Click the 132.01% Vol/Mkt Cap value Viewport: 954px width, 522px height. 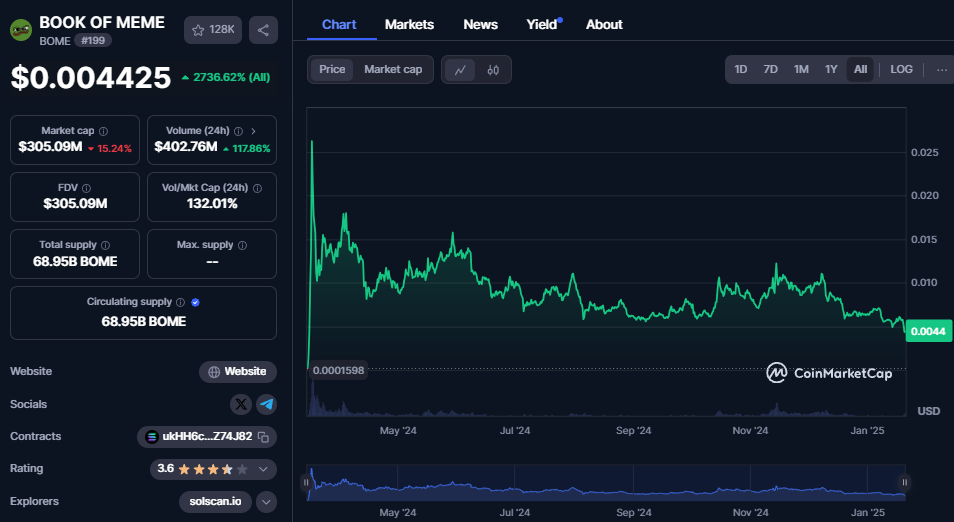[212, 204]
